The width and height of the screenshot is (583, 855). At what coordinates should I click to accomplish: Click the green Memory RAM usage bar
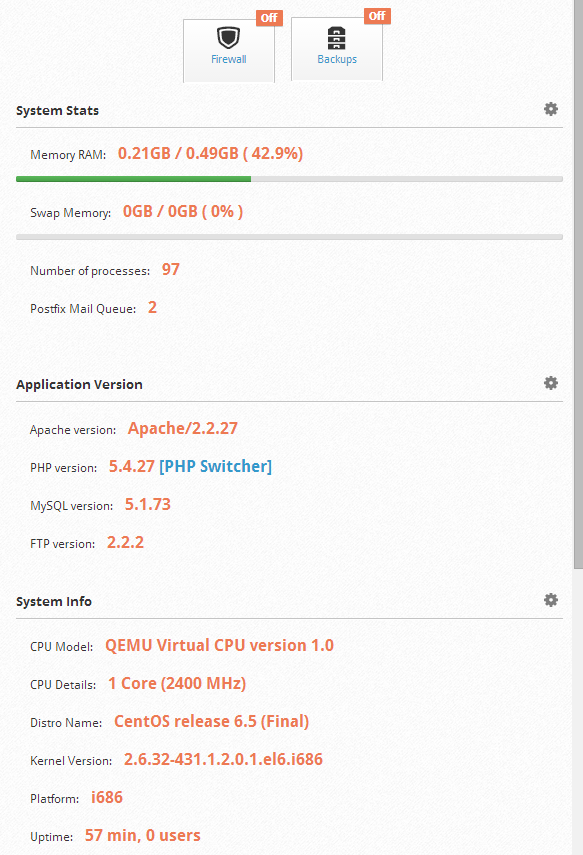(x=134, y=179)
